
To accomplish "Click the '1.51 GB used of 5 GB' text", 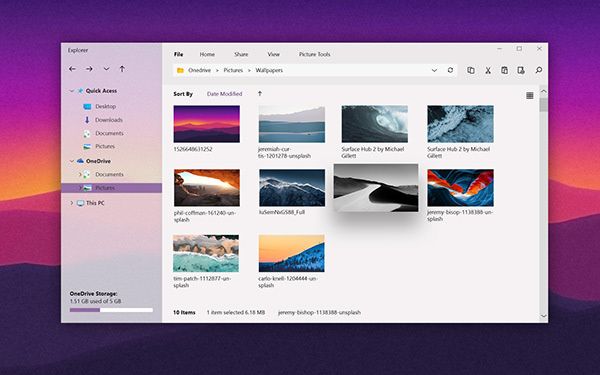I will (95, 301).
